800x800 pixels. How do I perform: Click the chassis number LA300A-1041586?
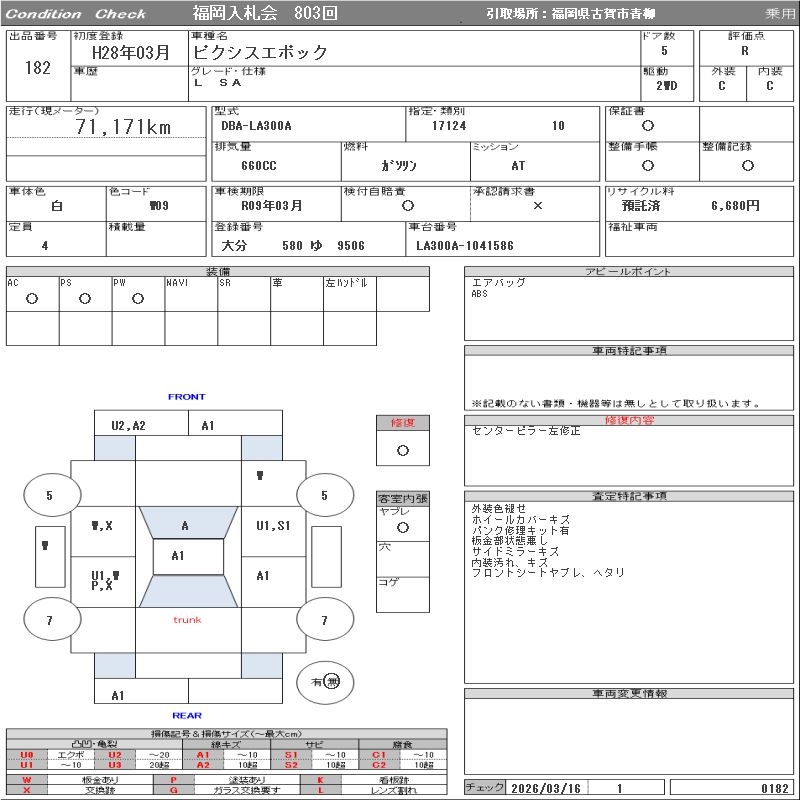(465, 246)
